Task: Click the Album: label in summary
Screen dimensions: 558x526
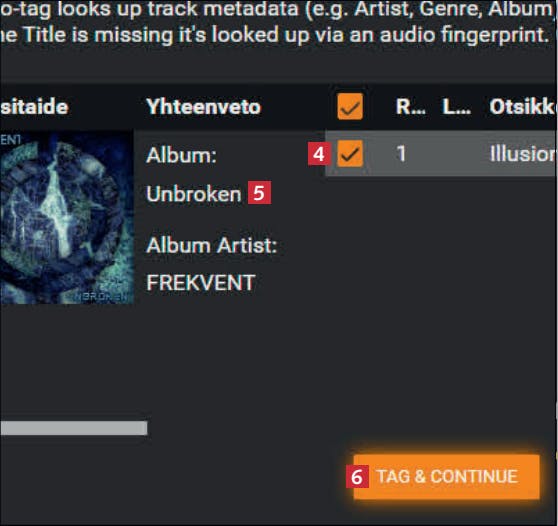Action: click(x=181, y=156)
